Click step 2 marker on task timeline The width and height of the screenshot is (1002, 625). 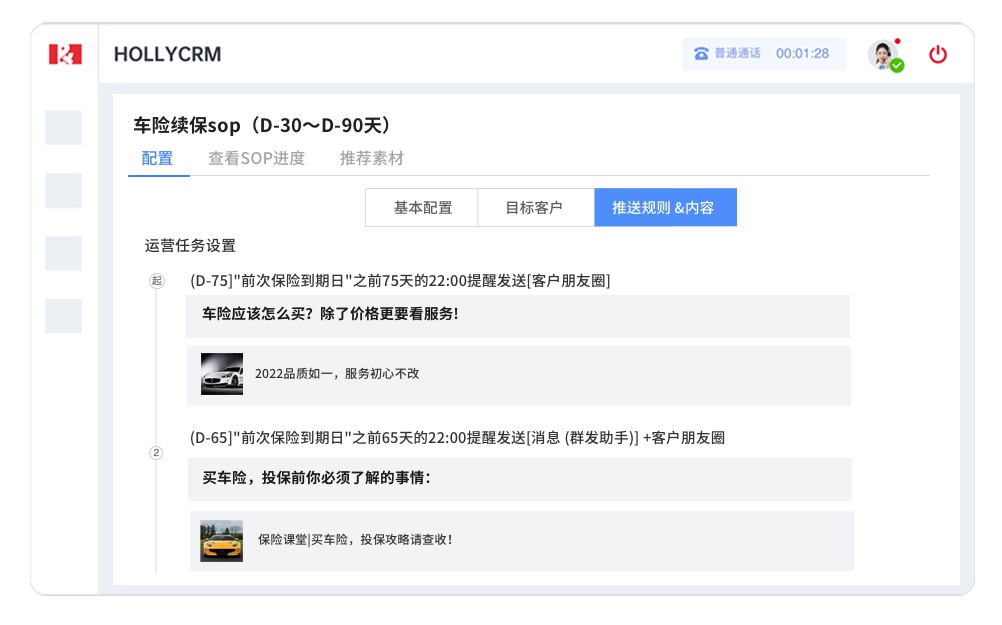pos(156,453)
